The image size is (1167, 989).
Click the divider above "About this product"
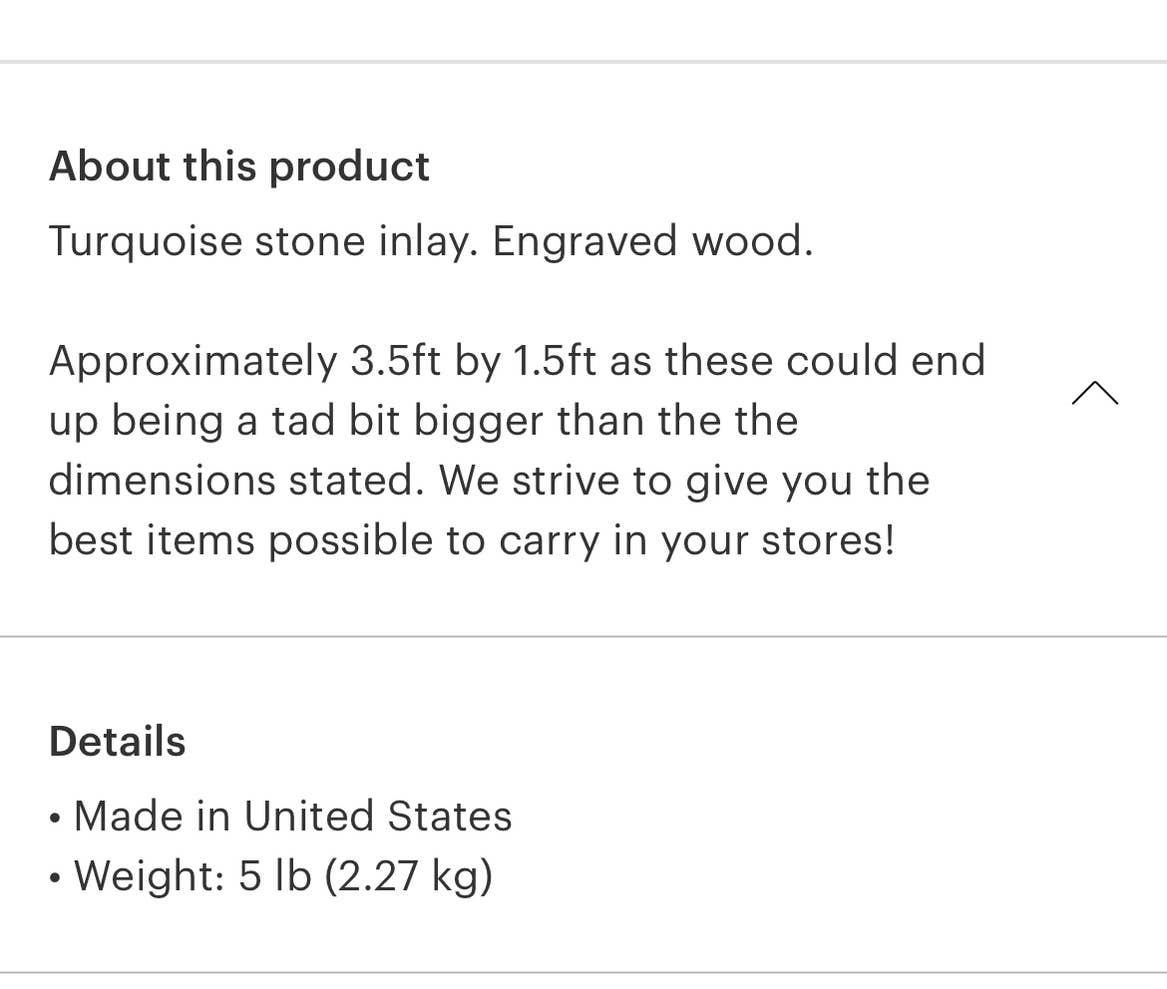583,62
